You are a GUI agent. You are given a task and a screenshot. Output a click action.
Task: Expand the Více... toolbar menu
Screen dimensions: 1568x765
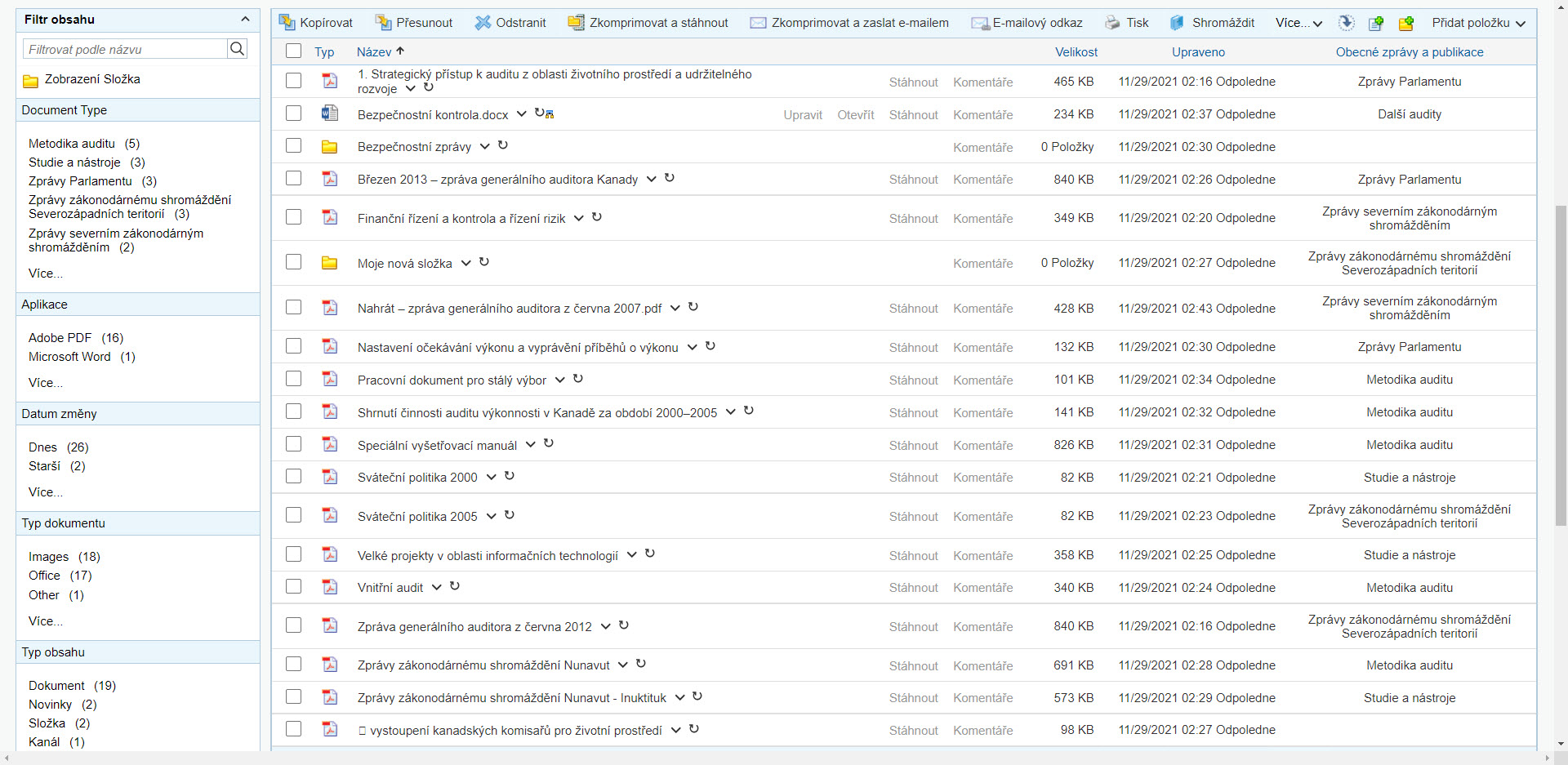[1298, 23]
